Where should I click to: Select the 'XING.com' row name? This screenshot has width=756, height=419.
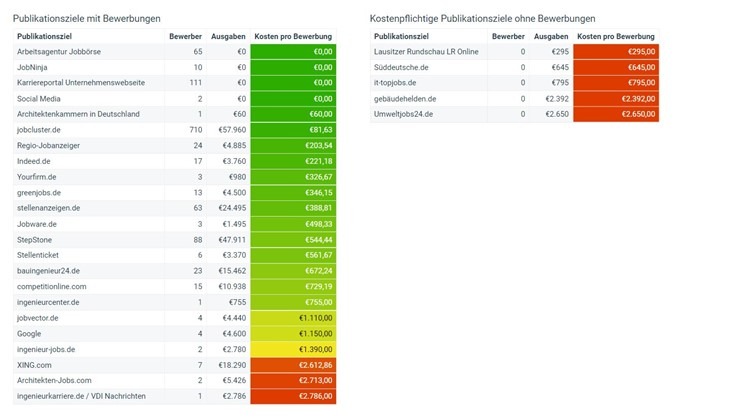pos(34,365)
